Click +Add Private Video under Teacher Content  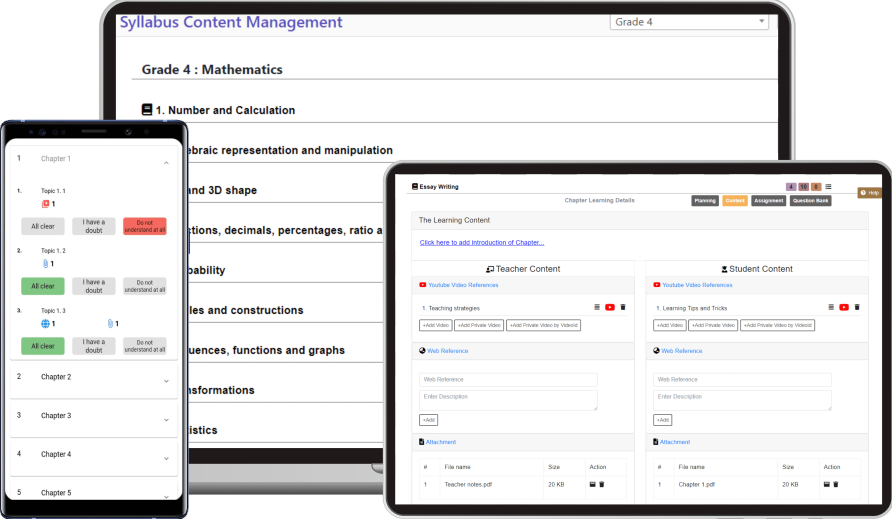point(479,325)
